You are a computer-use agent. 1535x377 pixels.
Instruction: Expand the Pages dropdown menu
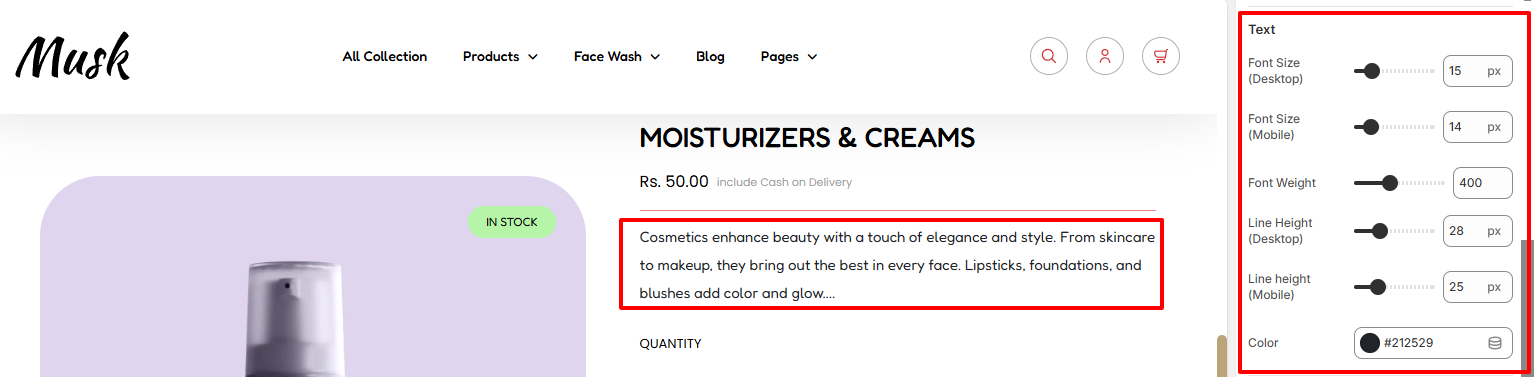click(789, 57)
